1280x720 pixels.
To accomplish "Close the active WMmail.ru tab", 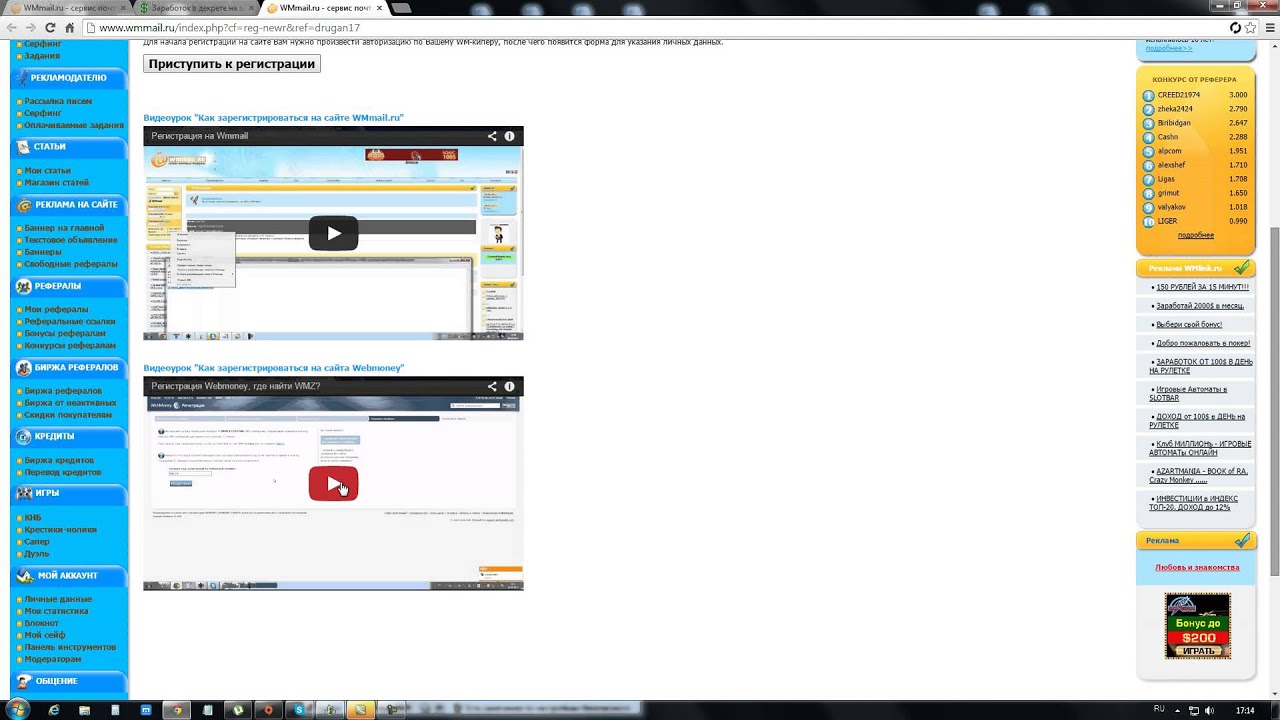I will coord(379,8).
